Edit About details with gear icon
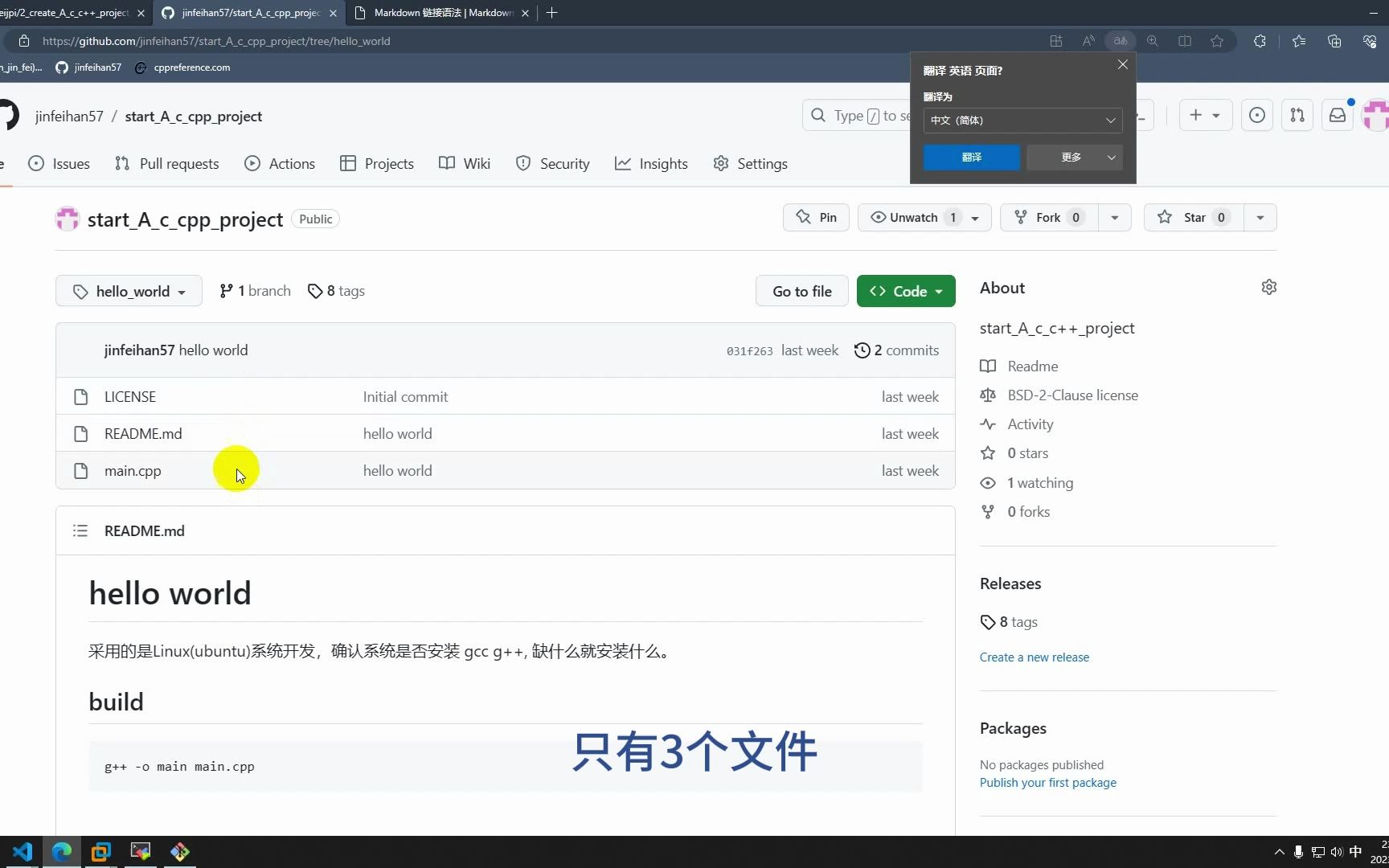Viewport: 1389px width, 868px height. point(1268,287)
